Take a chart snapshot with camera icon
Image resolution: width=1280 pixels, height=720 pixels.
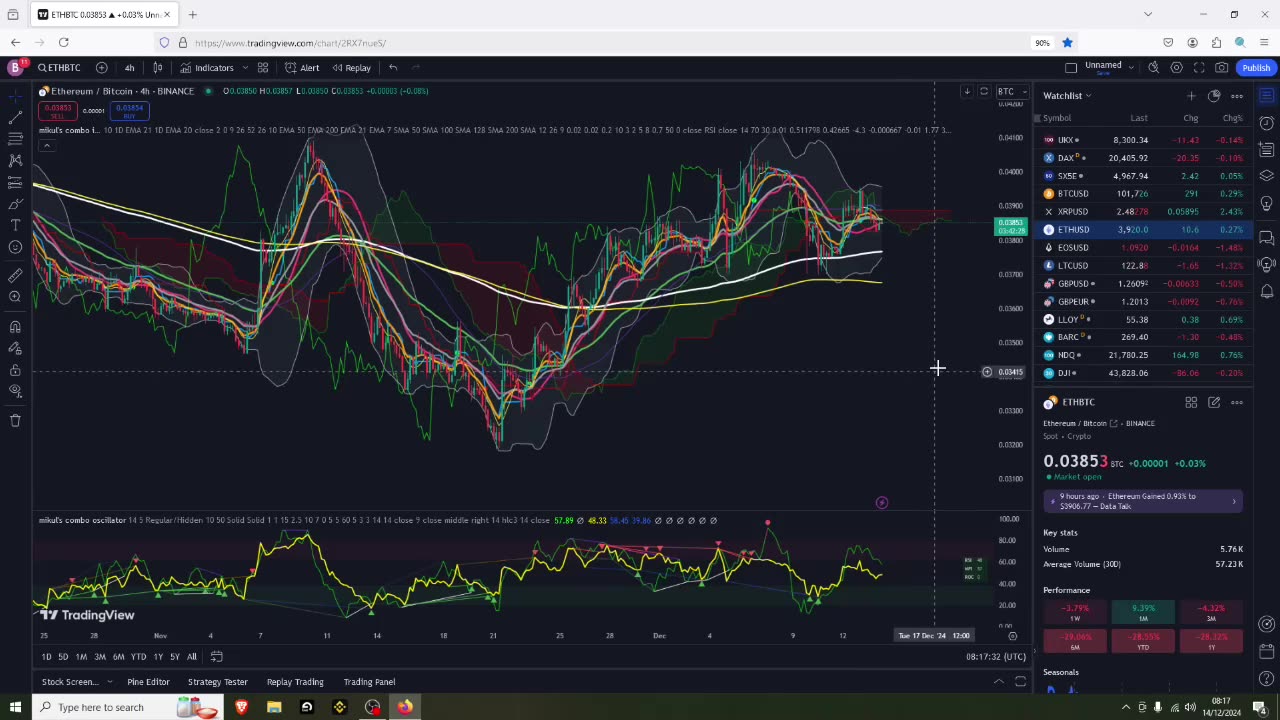(1222, 68)
